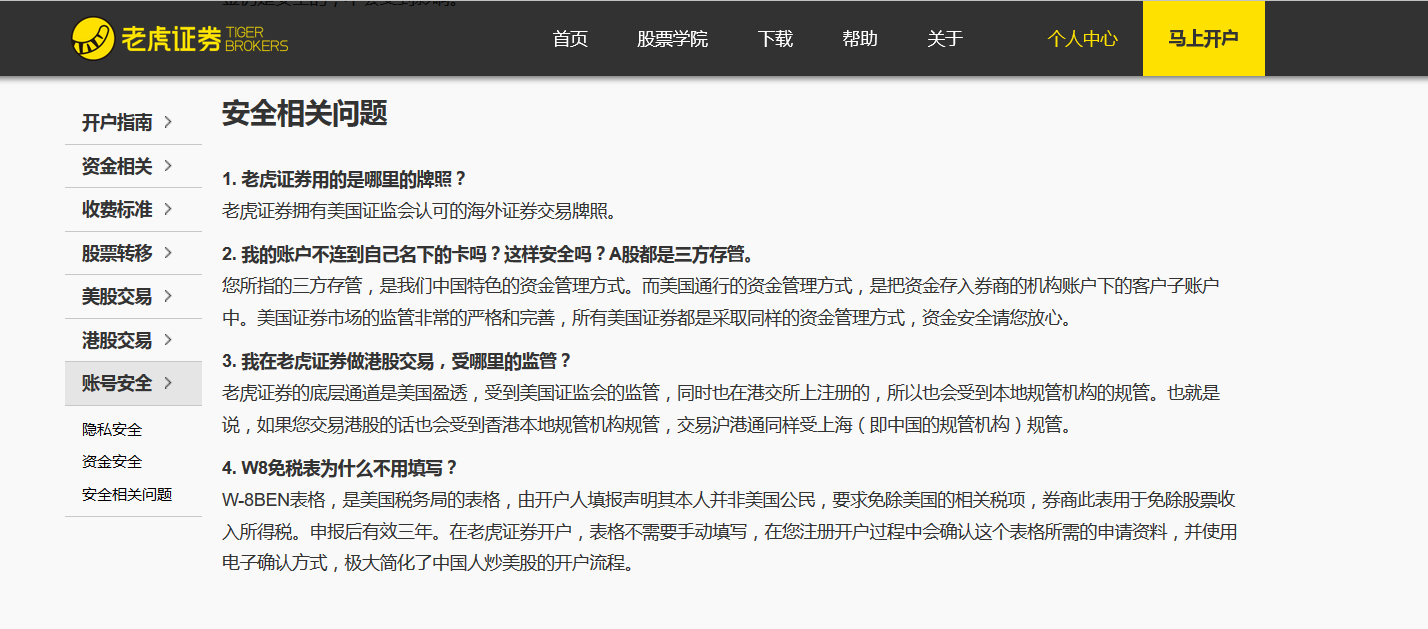Open the 资金安全 page
Viewport: 1428px width, 629px height.
110,462
